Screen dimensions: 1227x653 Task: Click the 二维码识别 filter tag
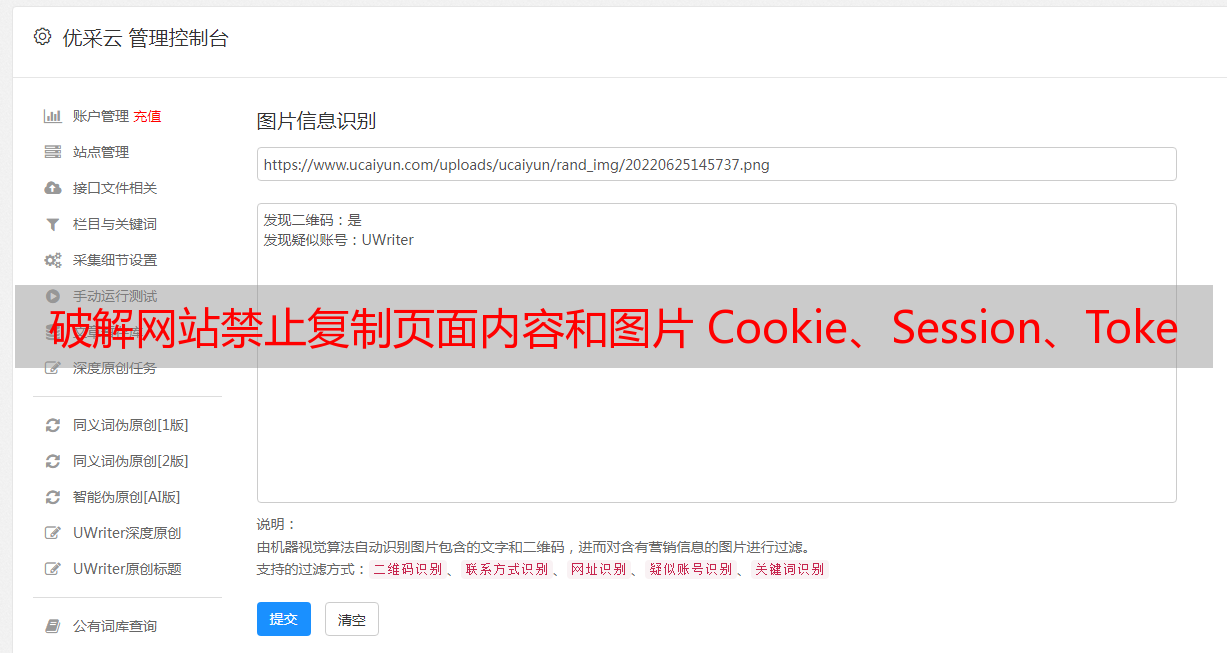(x=407, y=569)
